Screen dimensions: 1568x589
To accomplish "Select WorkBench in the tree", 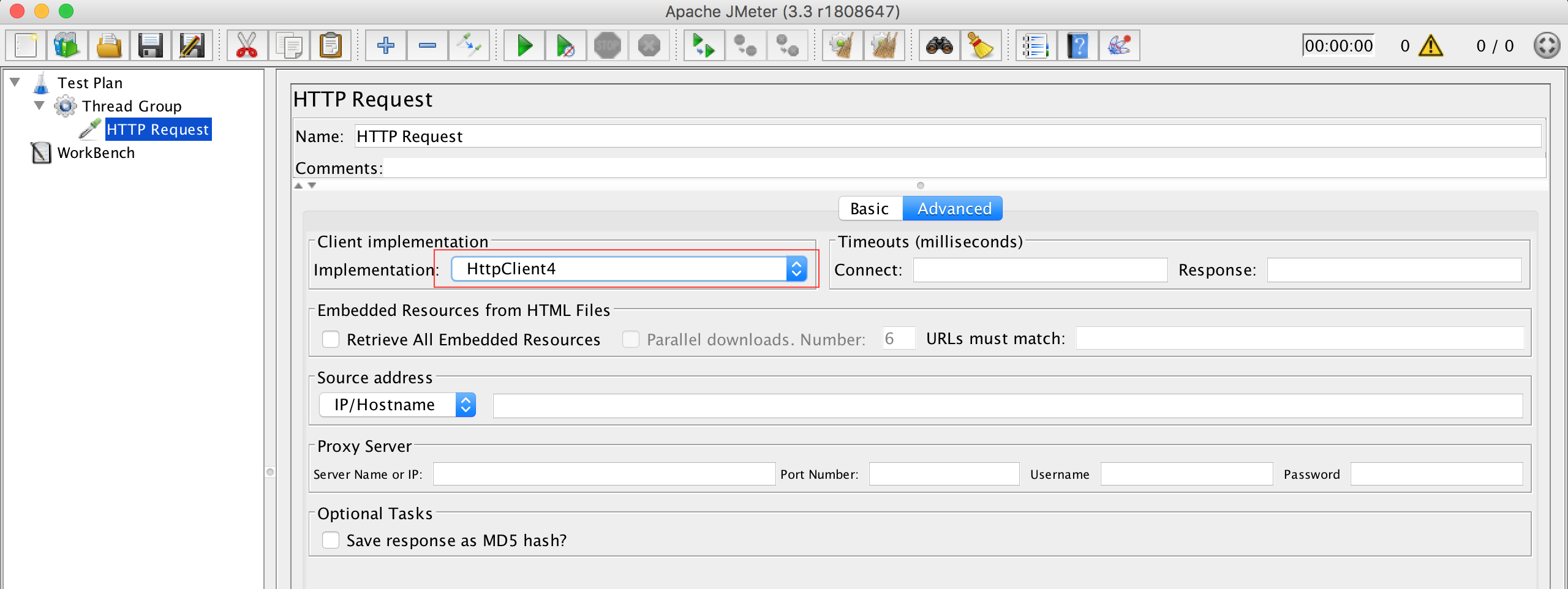I will (x=96, y=152).
